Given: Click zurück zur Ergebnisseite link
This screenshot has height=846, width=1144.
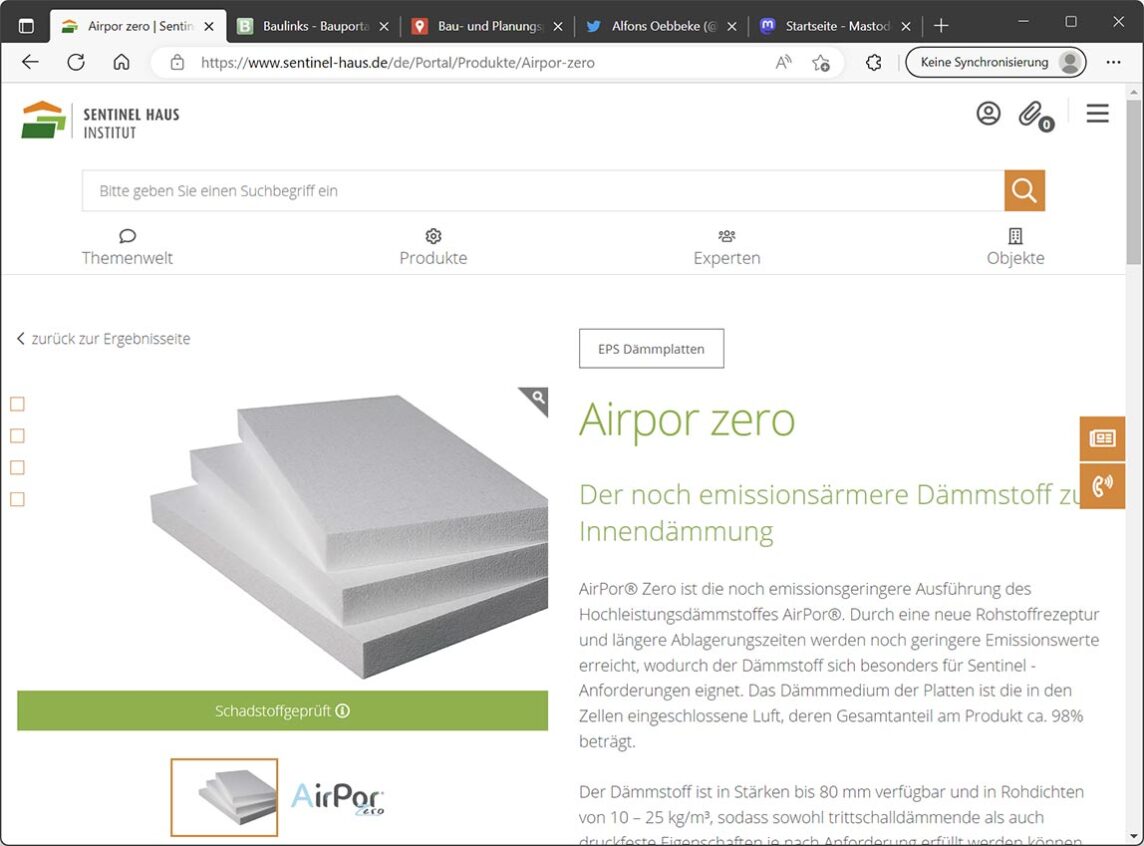Looking at the screenshot, I should tap(104, 338).
